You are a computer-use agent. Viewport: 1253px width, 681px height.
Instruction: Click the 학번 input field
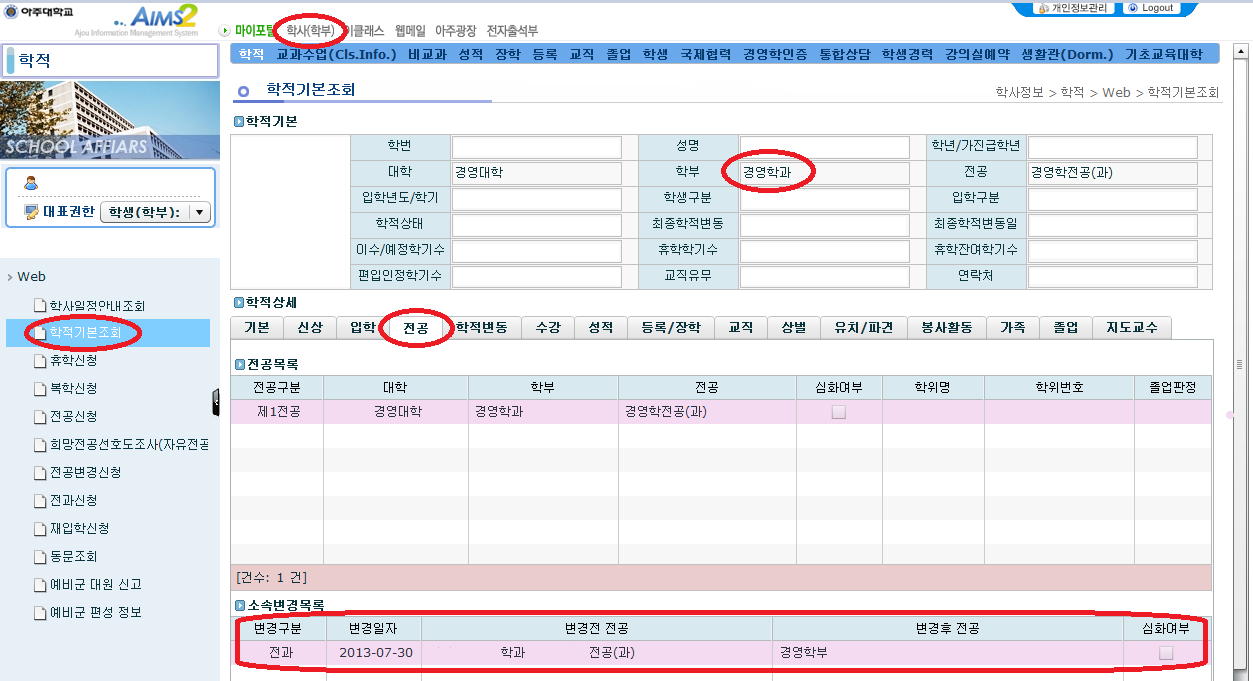pos(537,147)
